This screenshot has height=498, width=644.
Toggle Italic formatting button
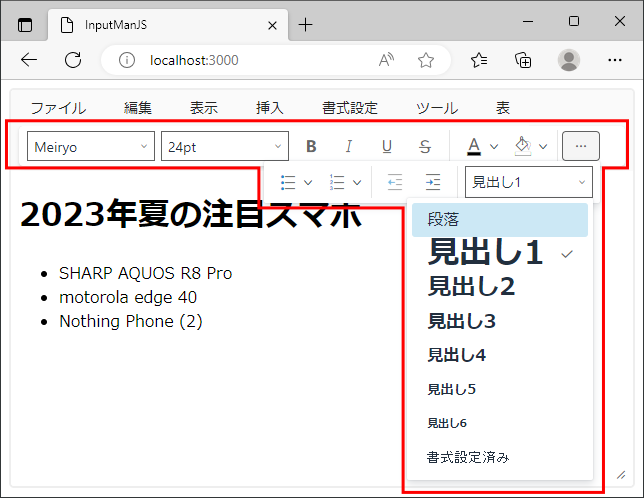click(x=349, y=146)
